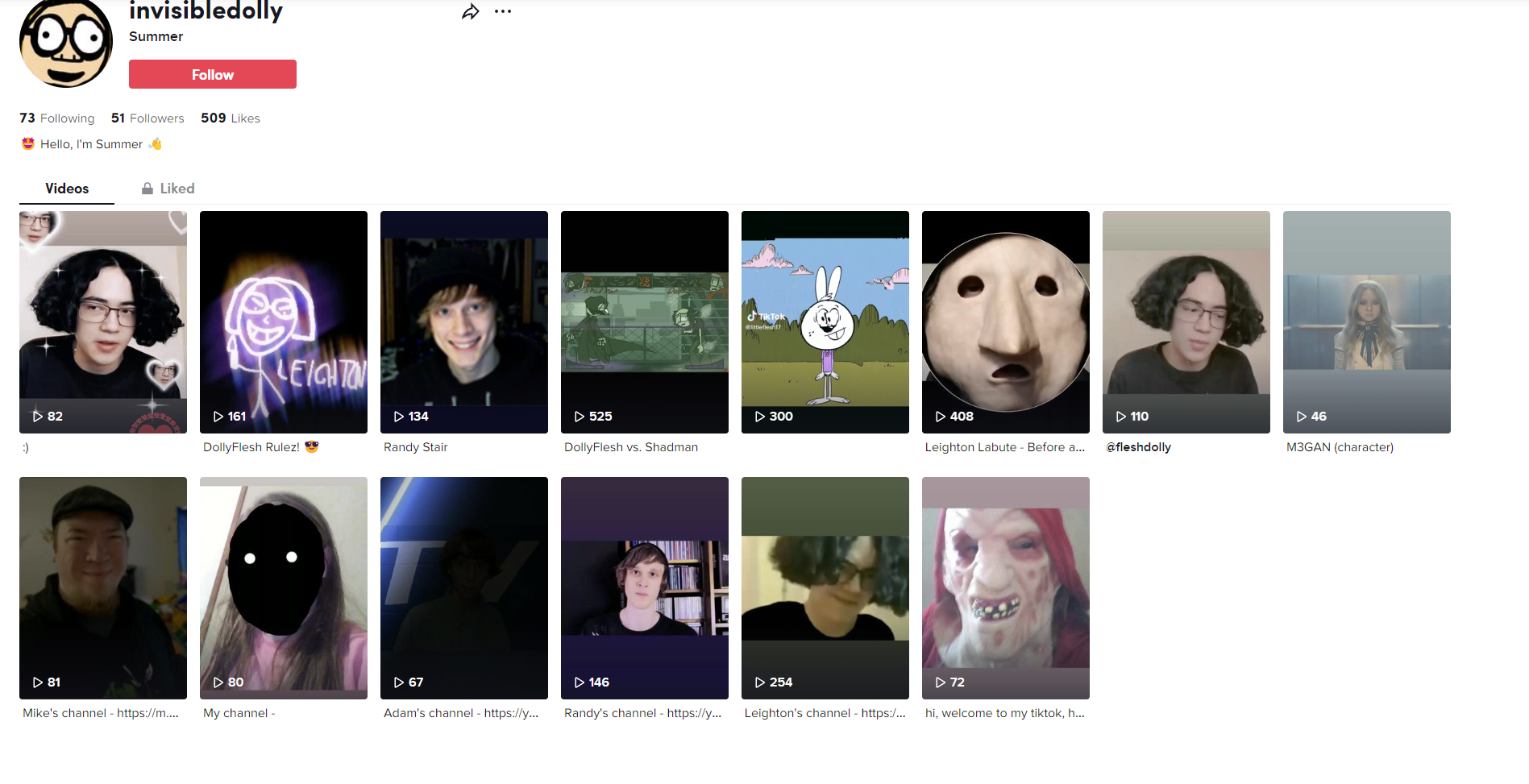Click the DollyFlesh Rulez! caption text

tap(261, 447)
